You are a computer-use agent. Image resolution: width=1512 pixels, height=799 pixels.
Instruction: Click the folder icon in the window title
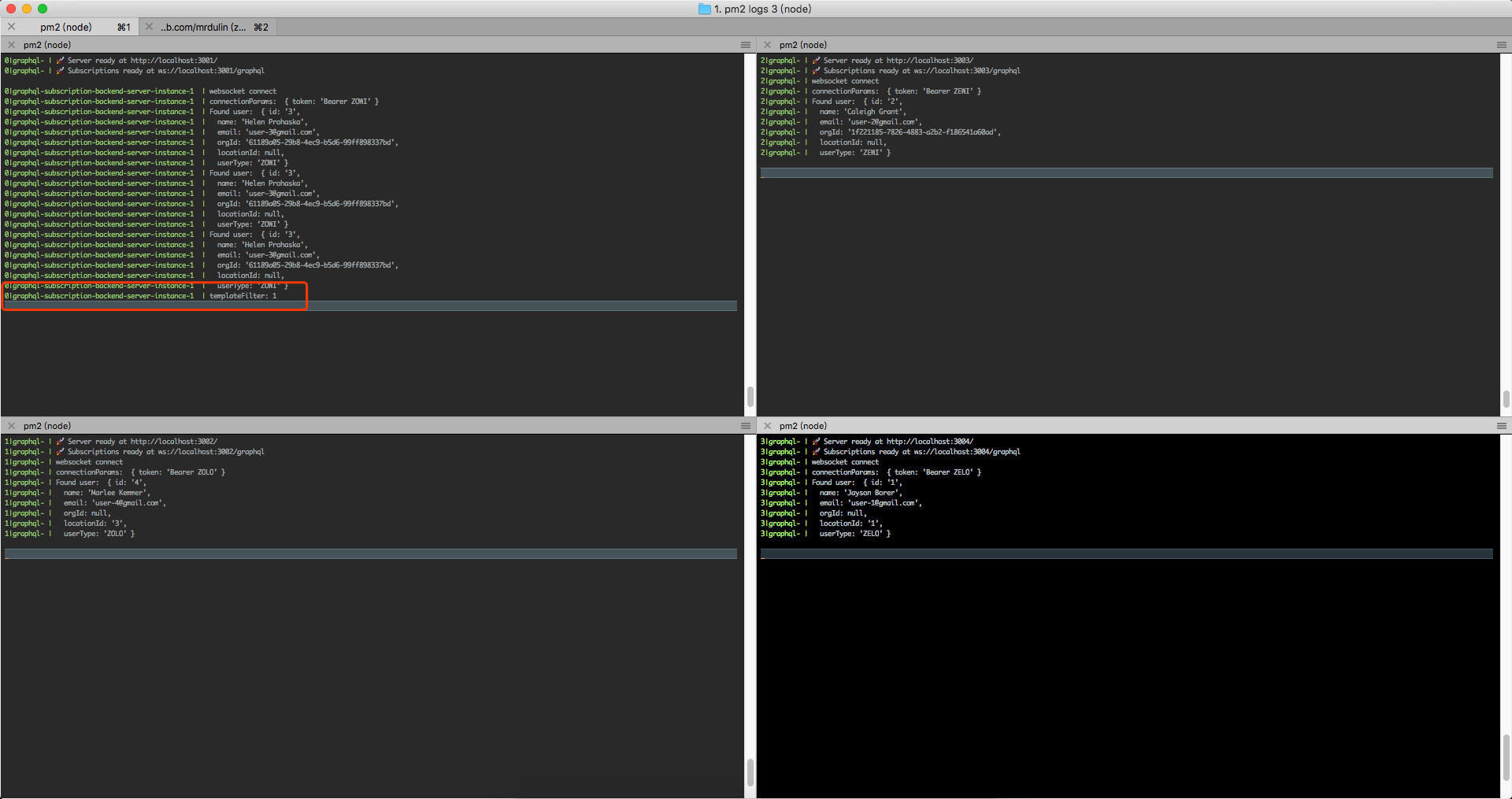tap(704, 9)
